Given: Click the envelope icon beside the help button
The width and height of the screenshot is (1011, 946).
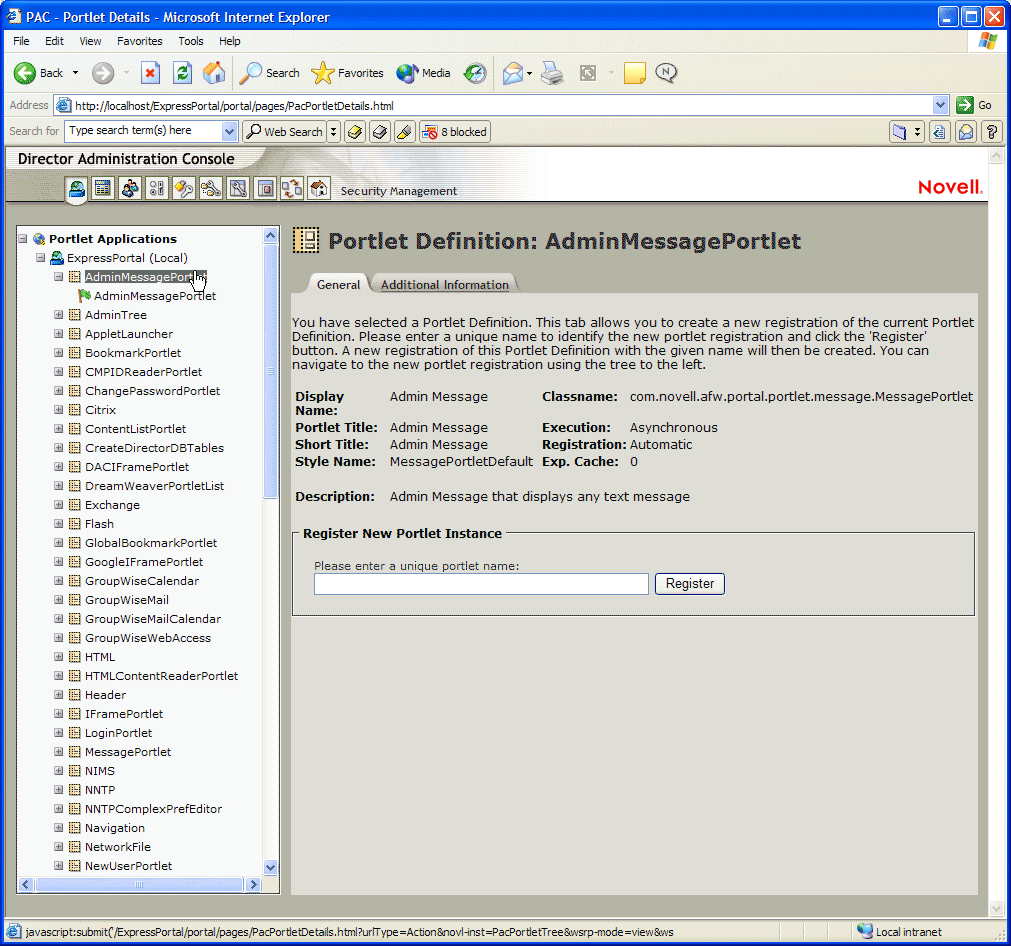Looking at the screenshot, I should [x=966, y=132].
